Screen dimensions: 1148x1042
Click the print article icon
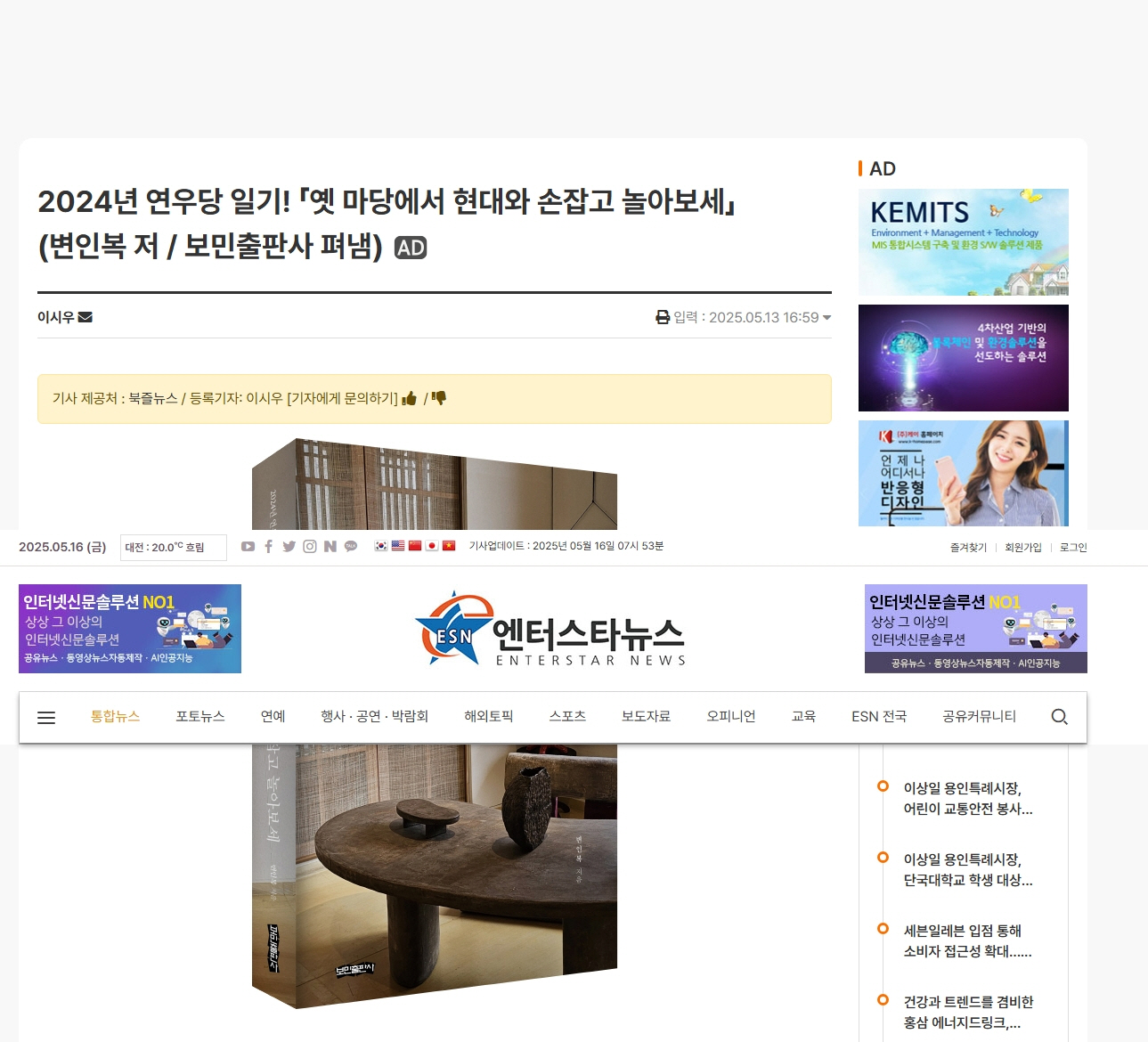coord(663,317)
